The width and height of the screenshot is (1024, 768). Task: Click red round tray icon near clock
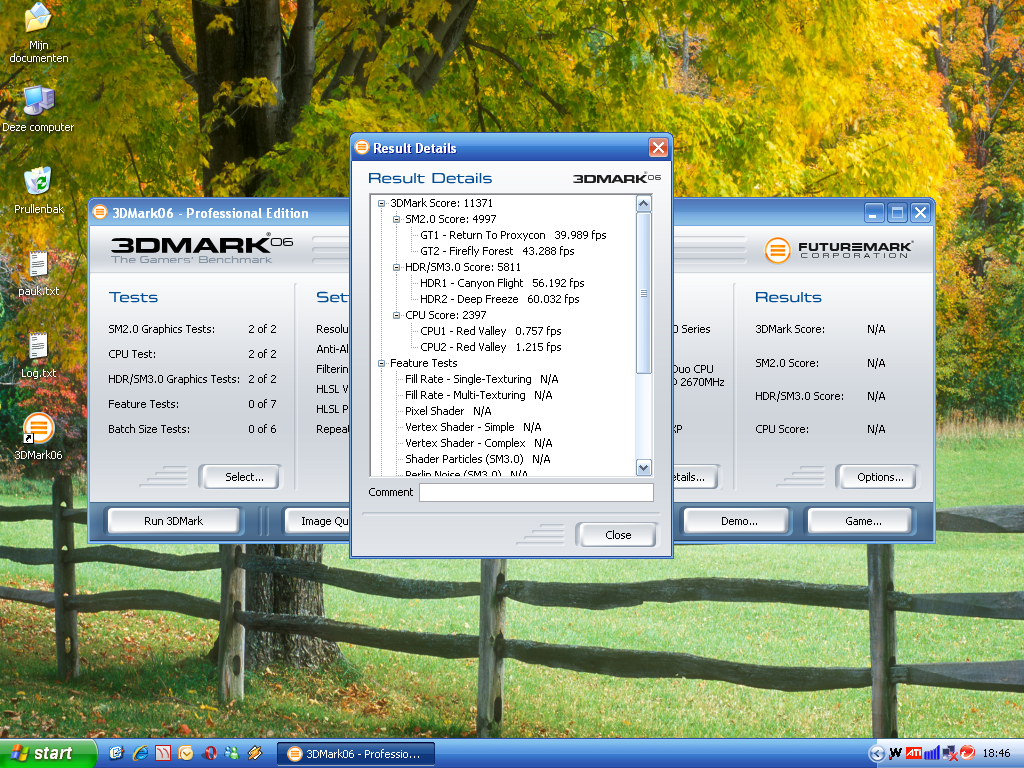pyautogui.click(x=967, y=753)
